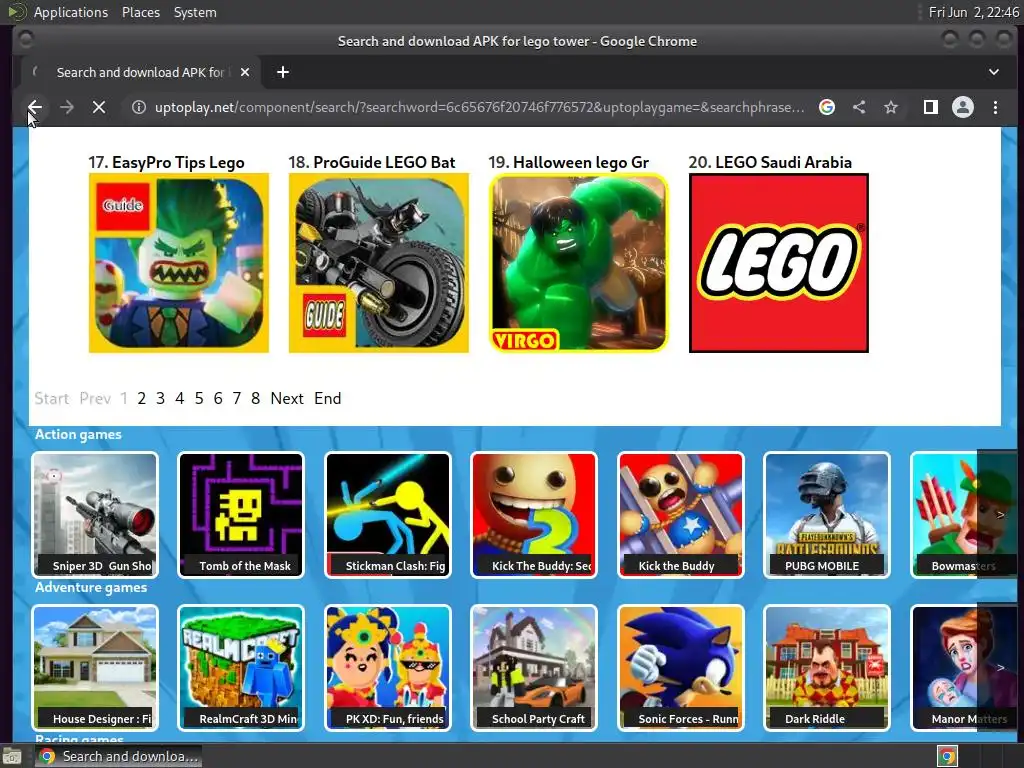Toggle the Chrome side panel icon
Viewport: 1024px width, 768px height.
click(x=931, y=107)
